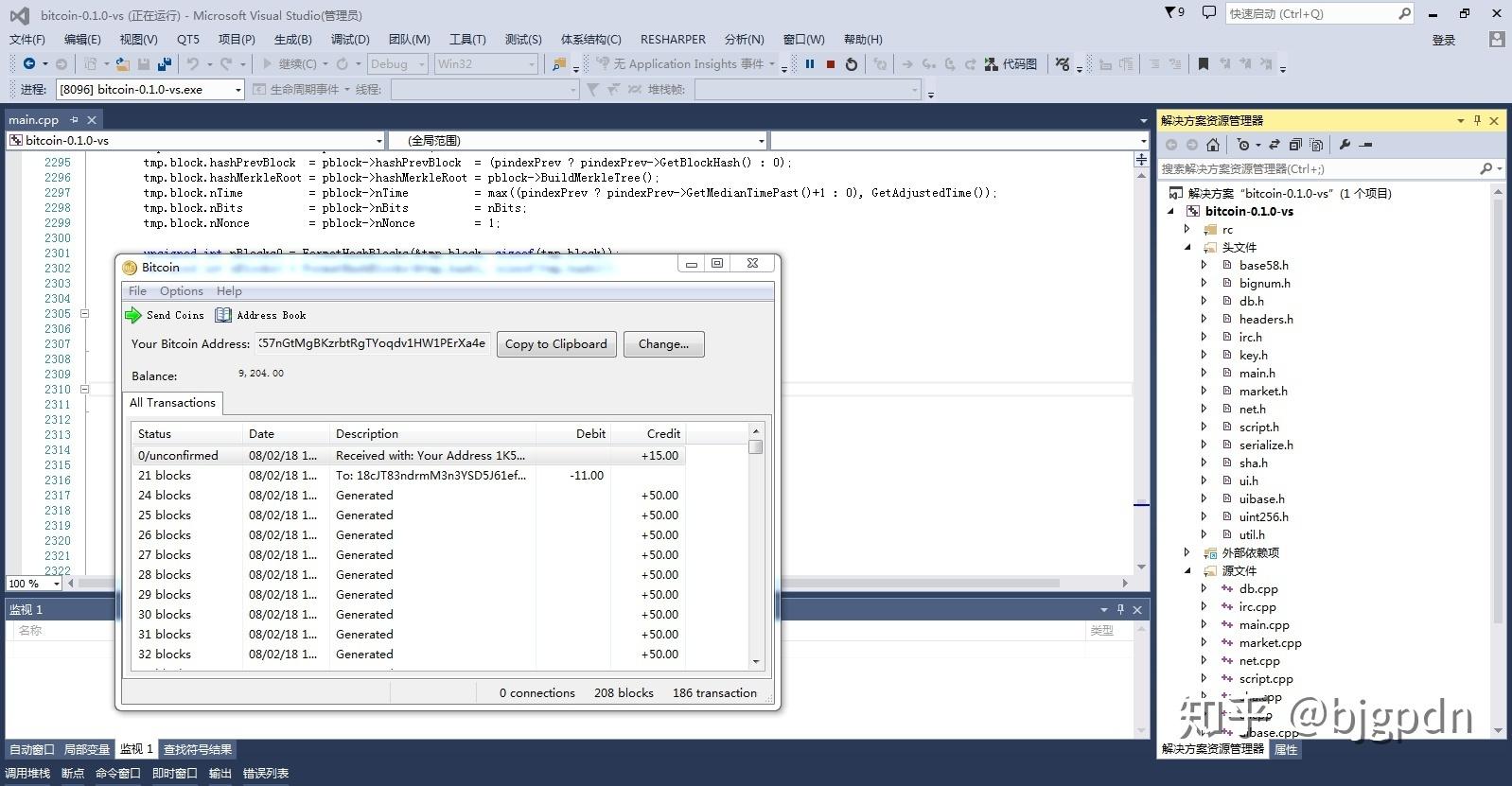Viewport: 1512px width, 786px height.
Task: Open the Options menu in Bitcoin window
Action: (181, 290)
